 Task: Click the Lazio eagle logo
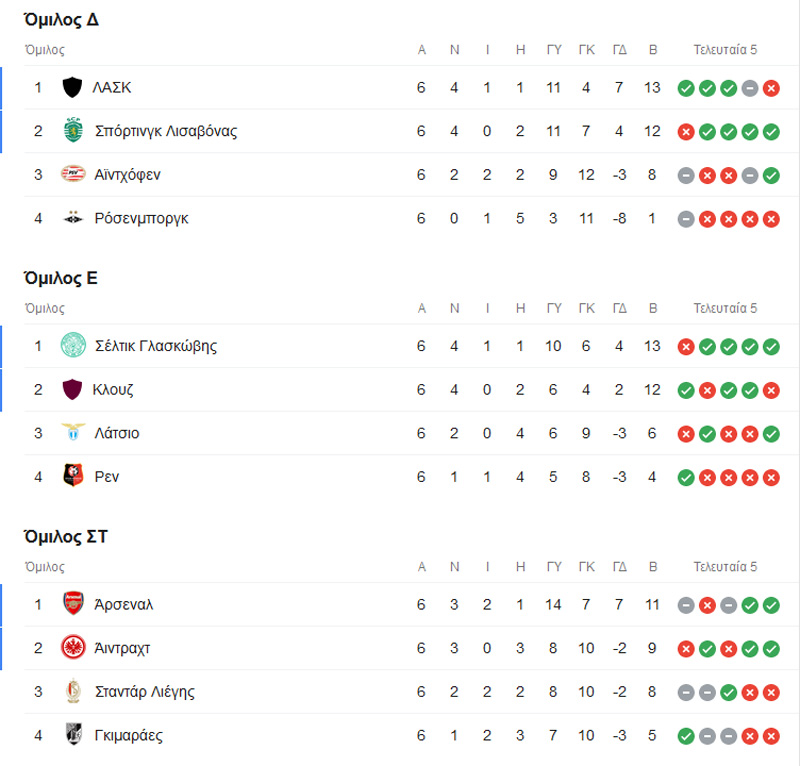[72, 433]
